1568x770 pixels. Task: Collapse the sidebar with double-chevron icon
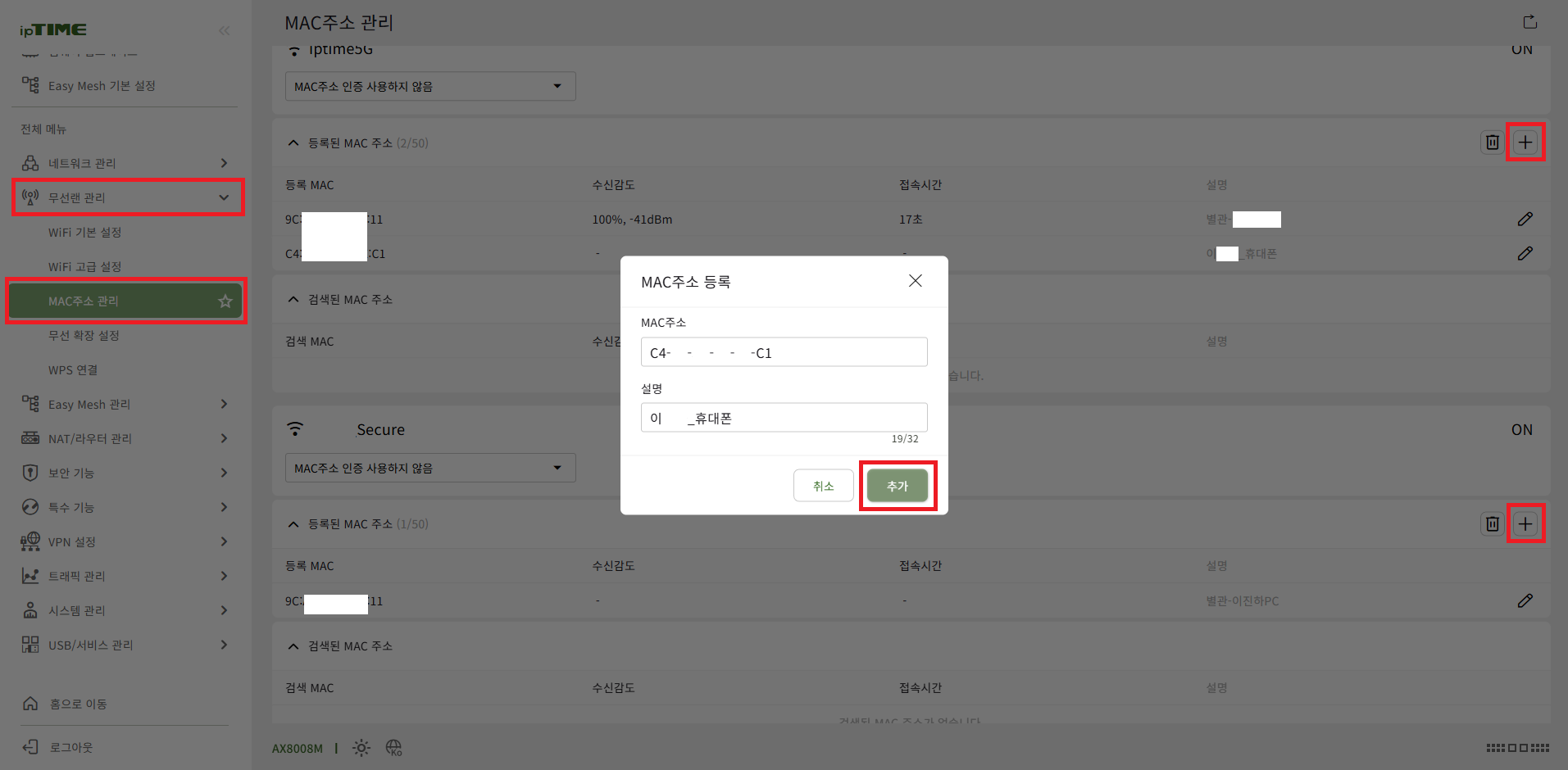pos(225,30)
